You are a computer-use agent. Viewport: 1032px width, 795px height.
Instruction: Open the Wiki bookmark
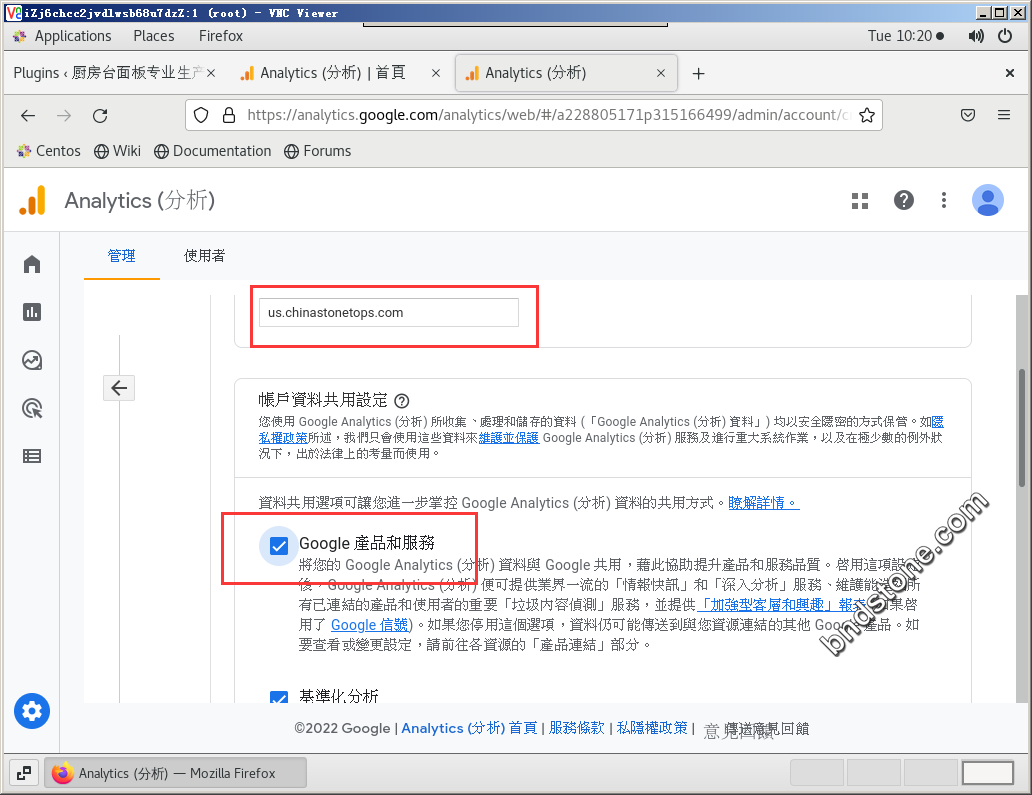click(x=117, y=151)
